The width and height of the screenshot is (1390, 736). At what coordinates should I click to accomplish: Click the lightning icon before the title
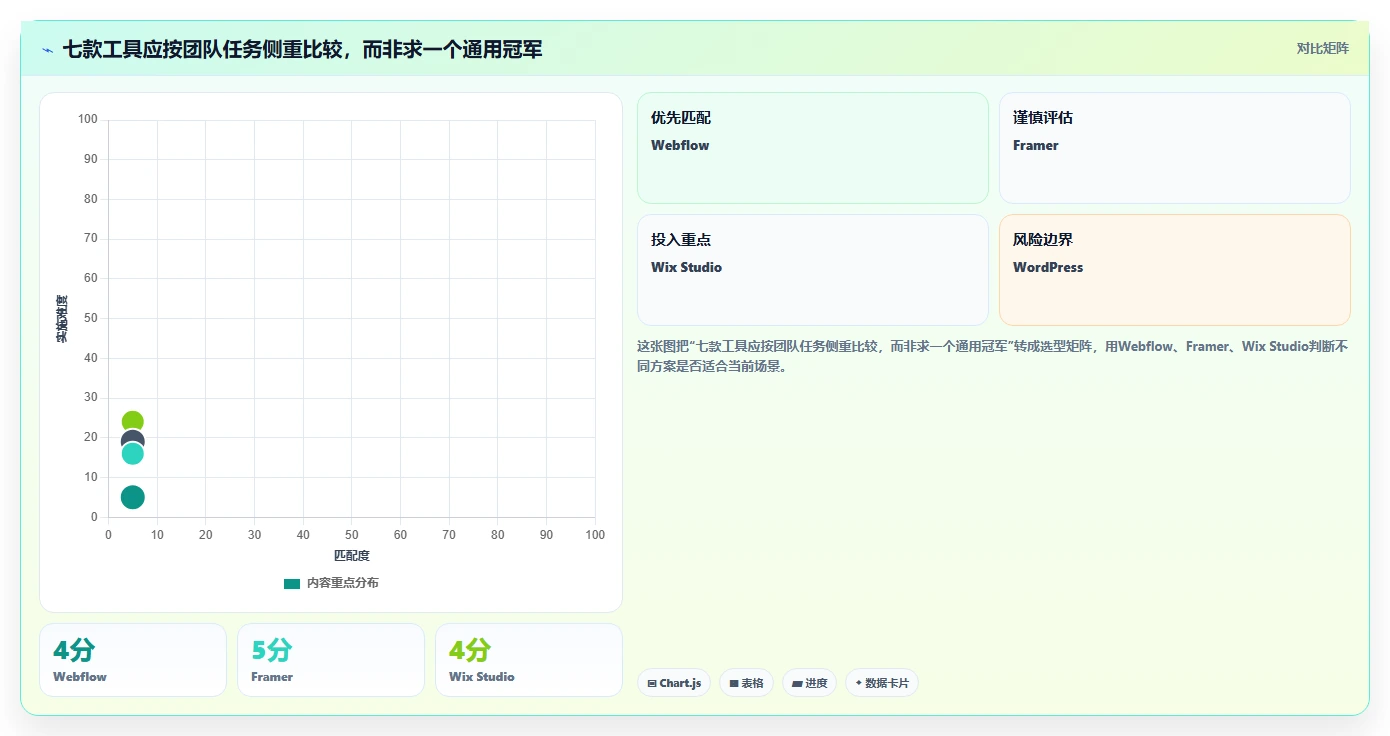click(48, 49)
